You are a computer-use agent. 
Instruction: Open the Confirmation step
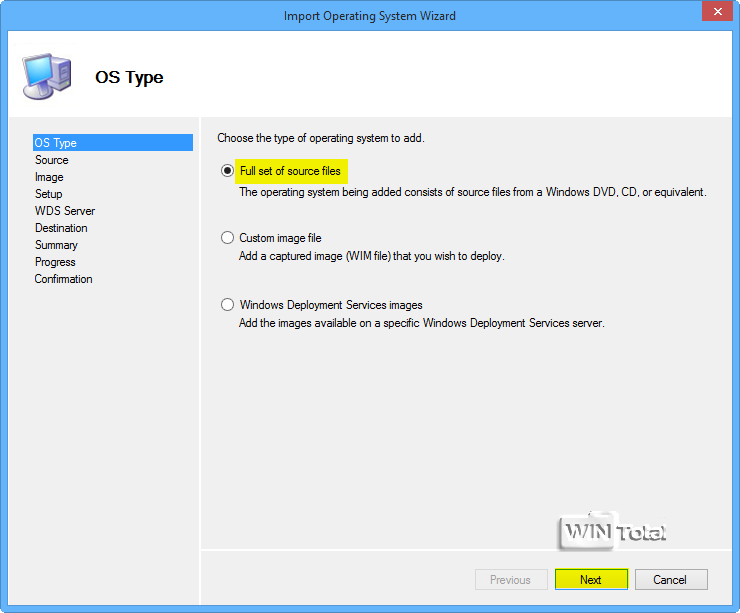[x=64, y=279]
